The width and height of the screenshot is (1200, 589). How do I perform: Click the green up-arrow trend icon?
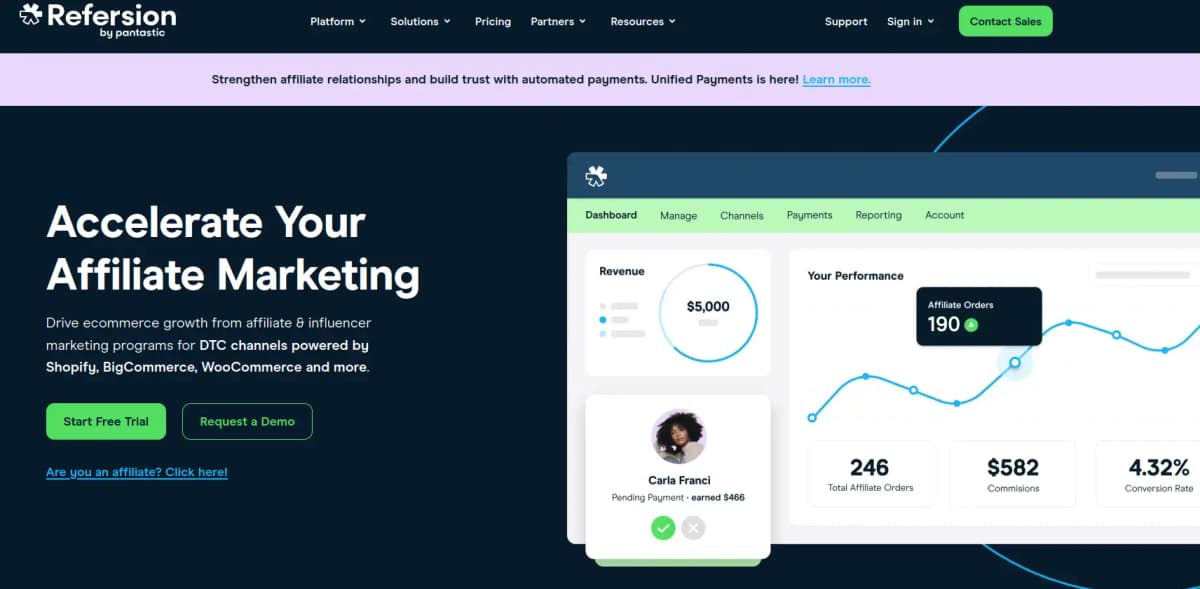pos(971,325)
